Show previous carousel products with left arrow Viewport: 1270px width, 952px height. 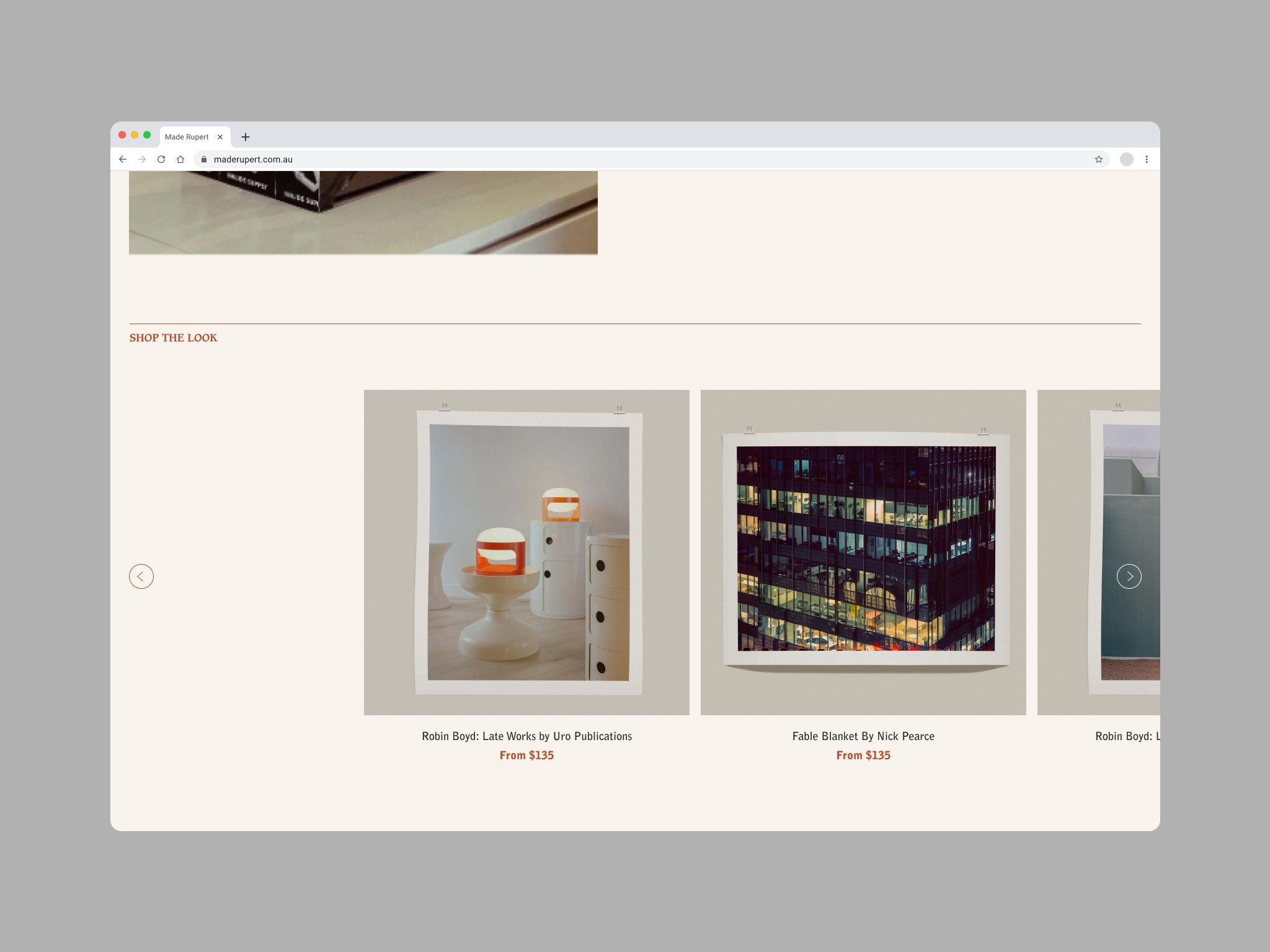pos(141,576)
